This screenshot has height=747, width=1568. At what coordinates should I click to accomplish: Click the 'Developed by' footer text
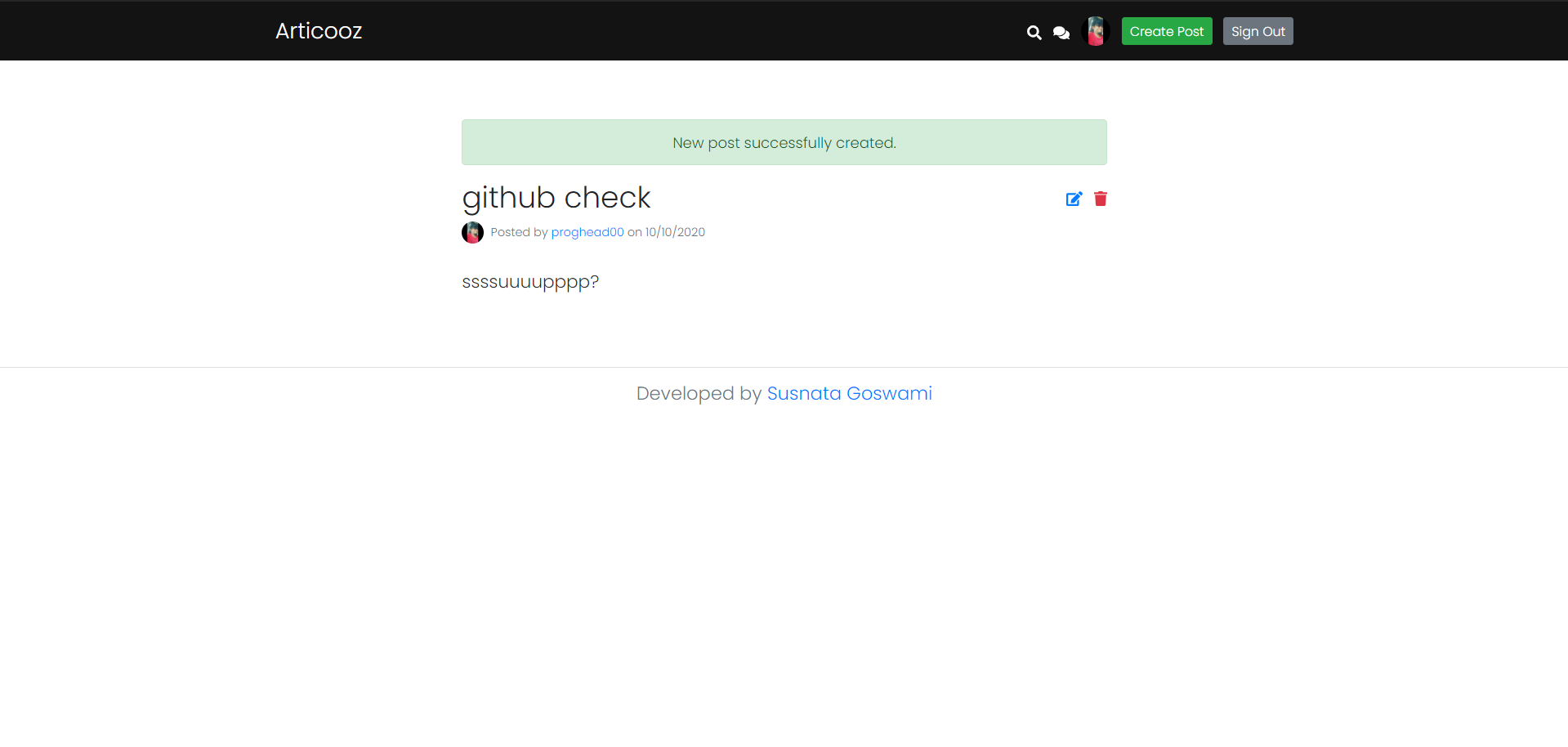699,393
